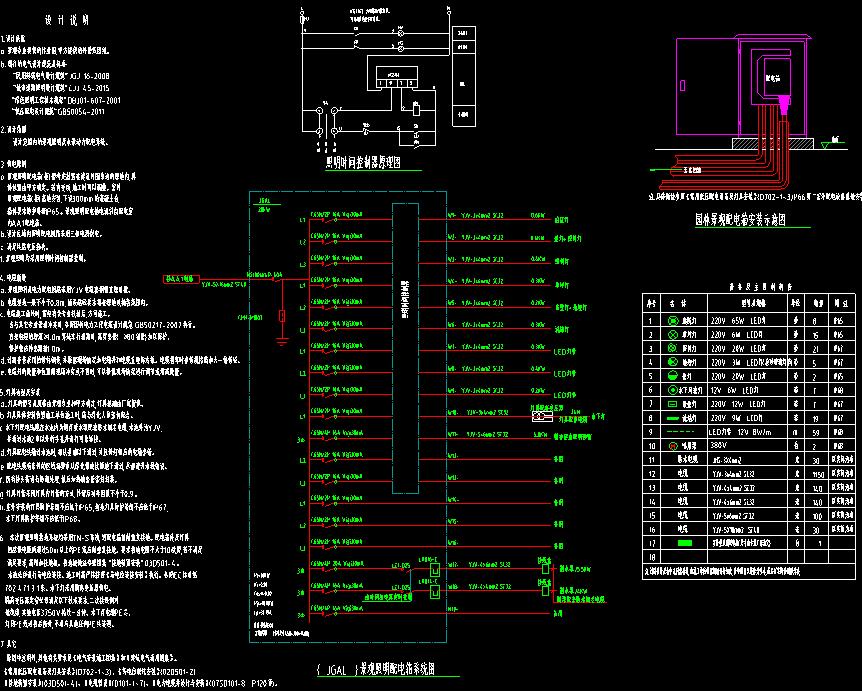Click the 设计说明 heading of the notes
This screenshot has width=862, height=691.
tap(67, 20)
